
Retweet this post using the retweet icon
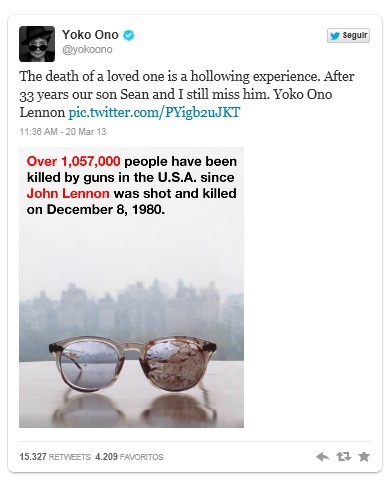[343, 456]
